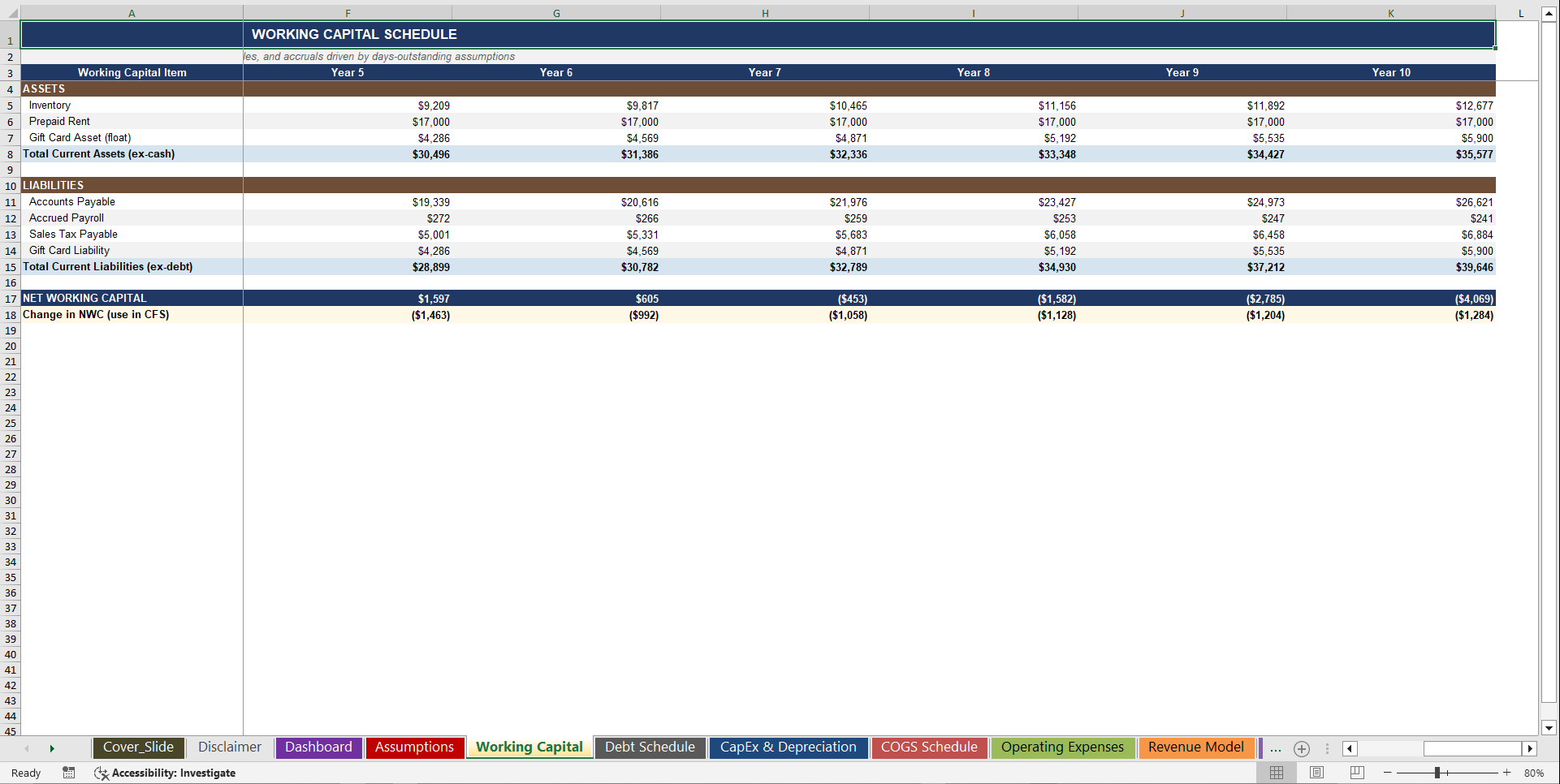Zoom out using the minus button

point(1389,773)
